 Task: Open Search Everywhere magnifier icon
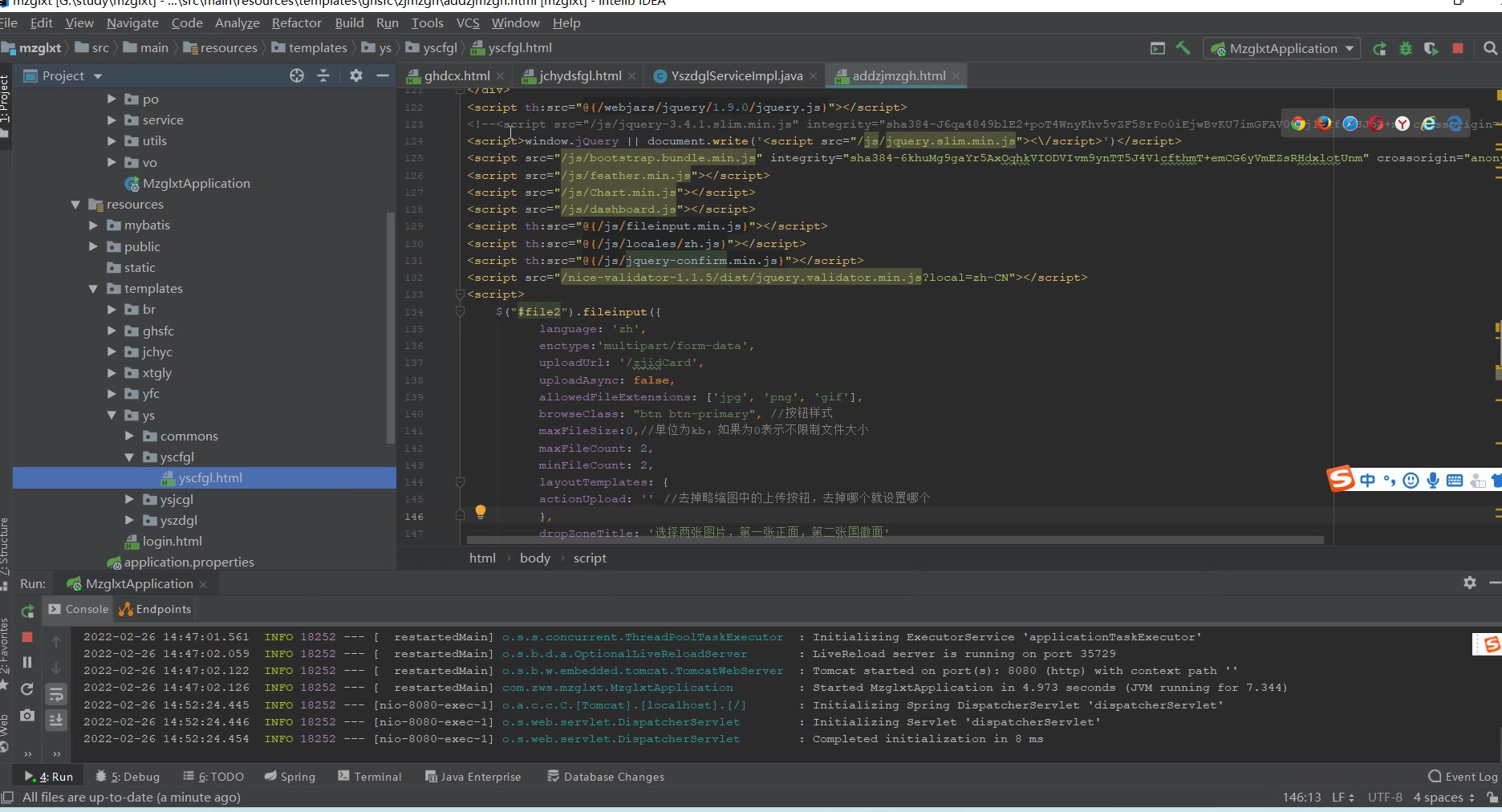pyautogui.click(x=1490, y=48)
